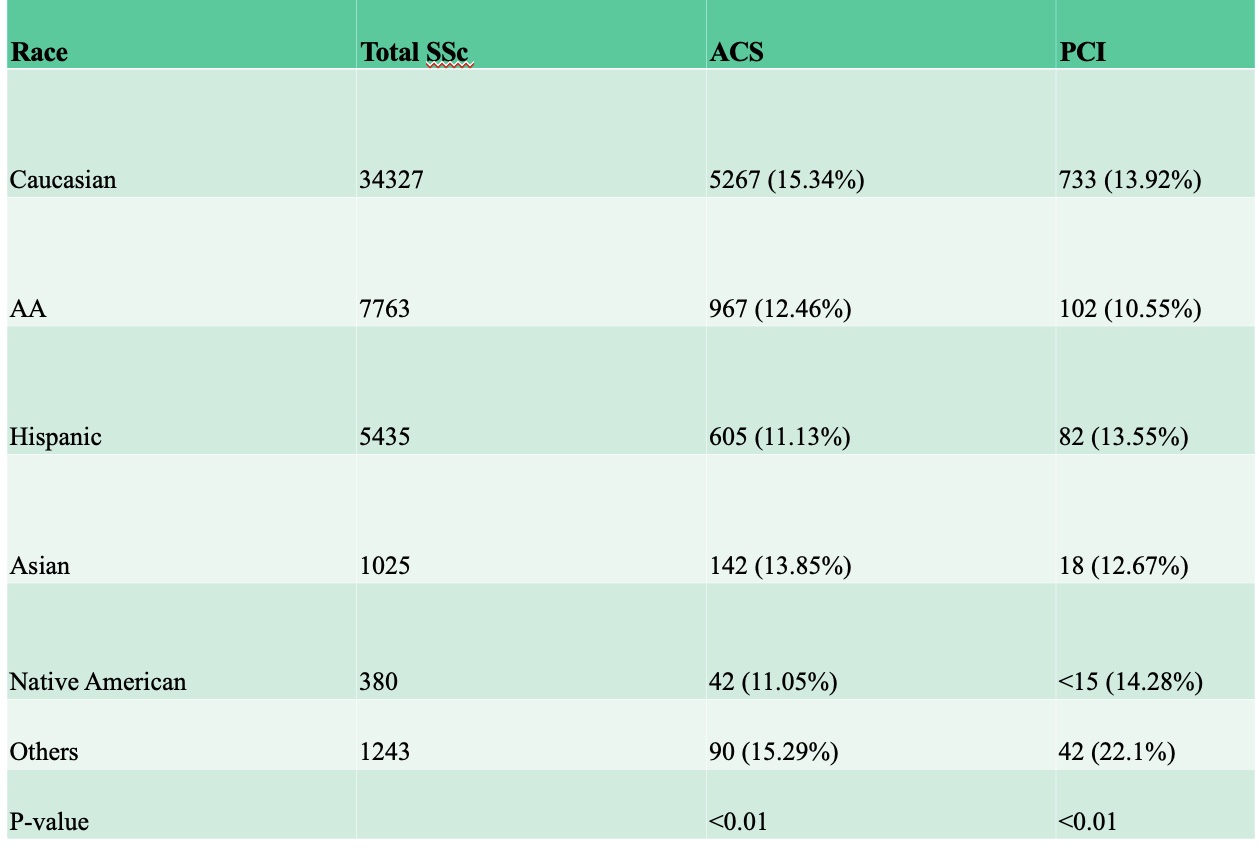Click the PCI column header
This screenshot has height=850, width=1259.
[1082, 51]
